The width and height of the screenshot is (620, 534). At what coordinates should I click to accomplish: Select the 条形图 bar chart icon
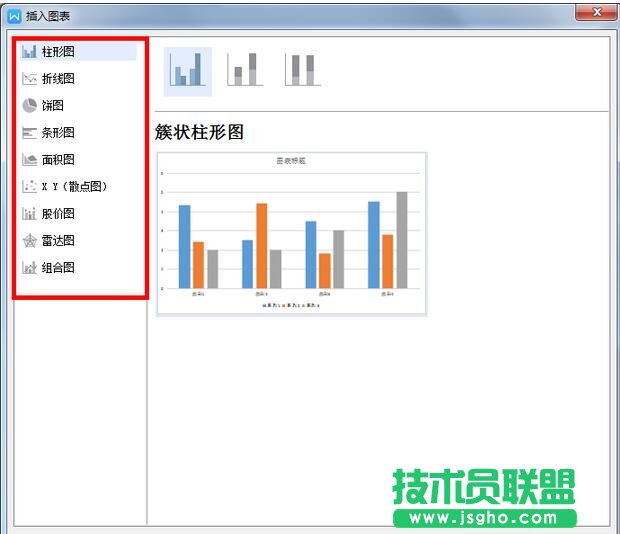pos(29,133)
